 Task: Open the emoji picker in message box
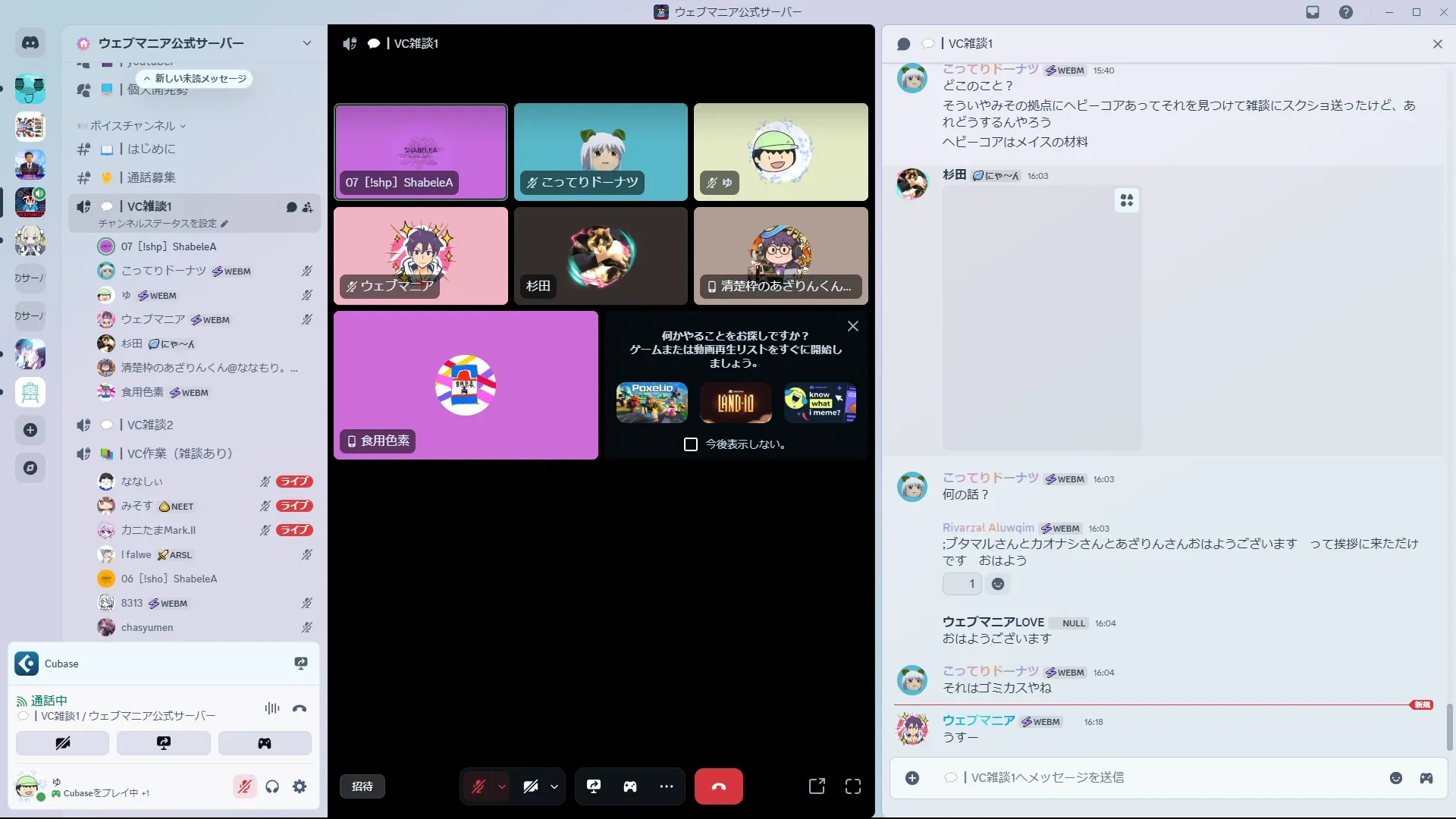[1396, 778]
